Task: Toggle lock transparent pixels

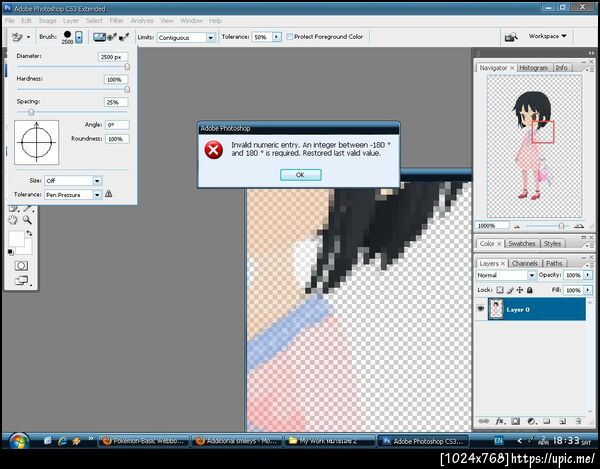Action: [x=500, y=290]
